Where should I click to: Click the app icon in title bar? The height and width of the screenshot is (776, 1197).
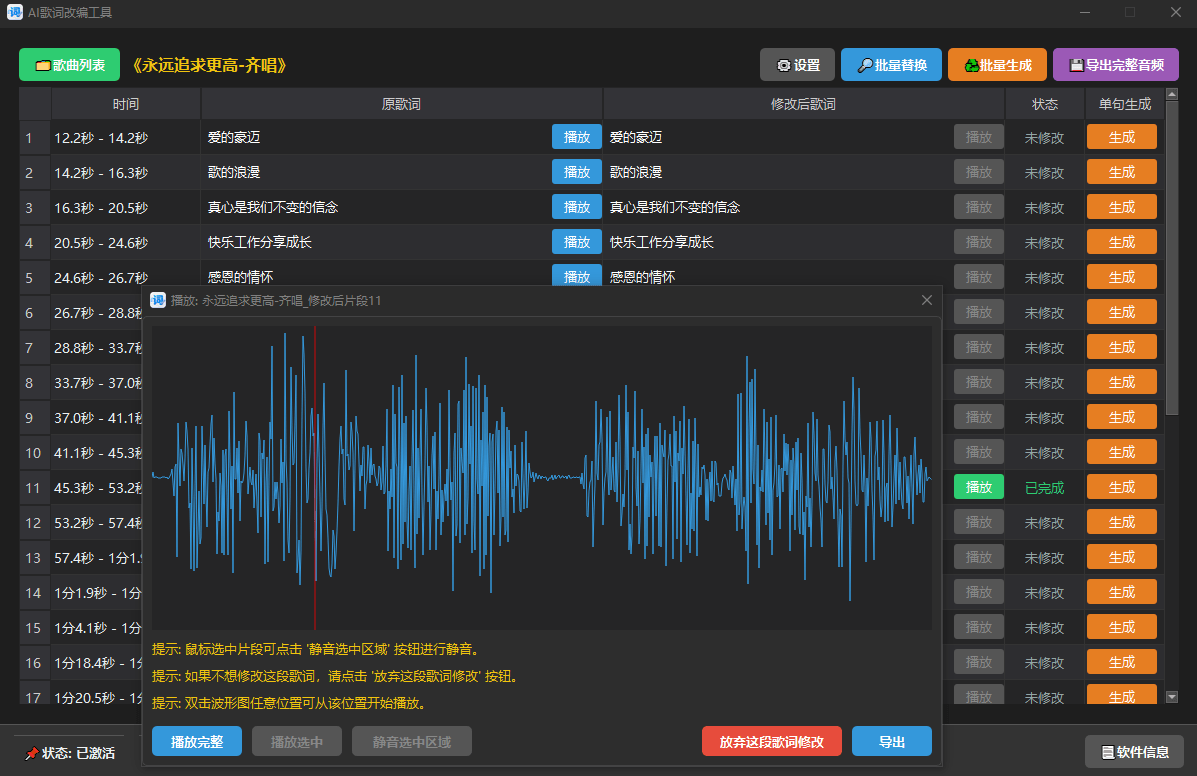(x=15, y=12)
